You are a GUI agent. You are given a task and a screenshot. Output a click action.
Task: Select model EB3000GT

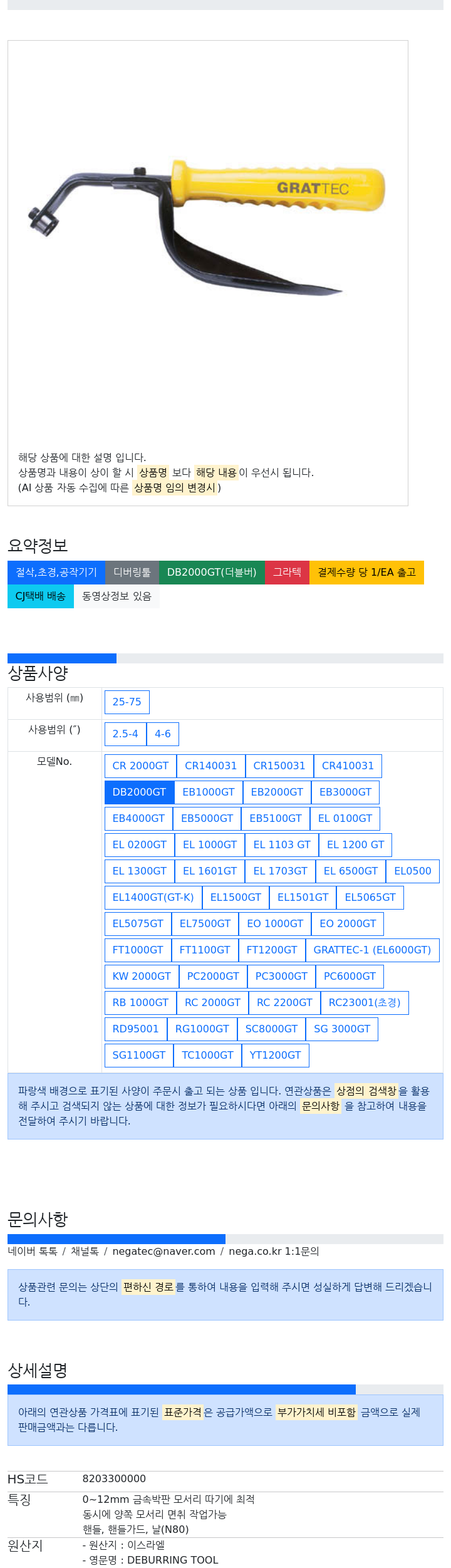(x=345, y=792)
